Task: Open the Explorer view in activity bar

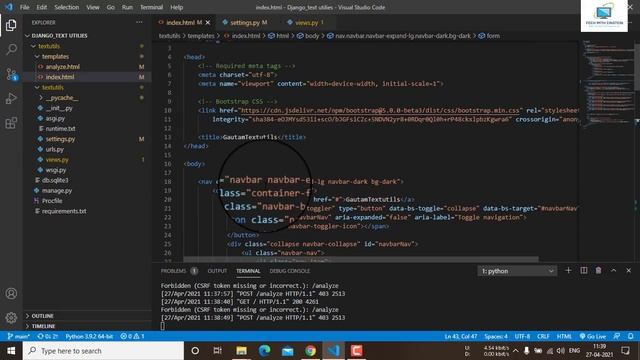Action: pyautogui.click(x=11, y=25)
